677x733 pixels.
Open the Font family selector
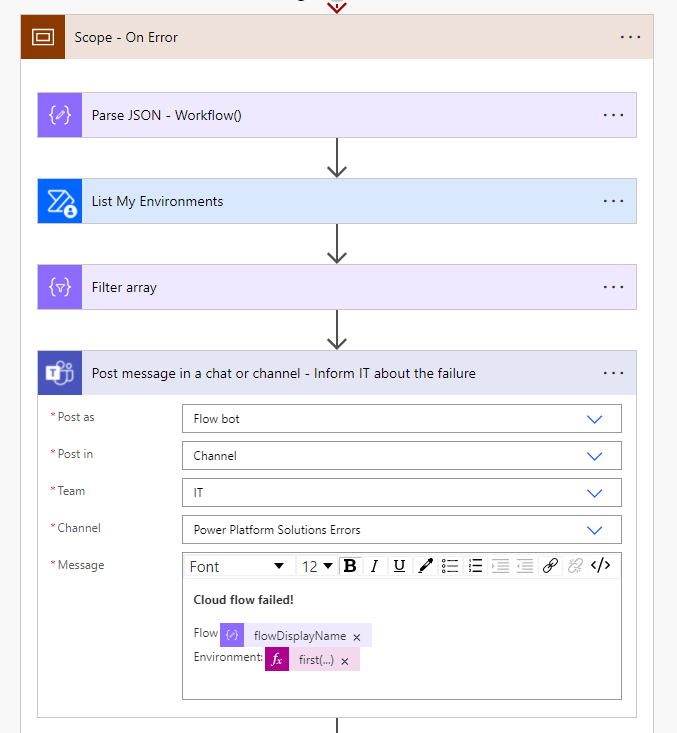tap(237, 566)
